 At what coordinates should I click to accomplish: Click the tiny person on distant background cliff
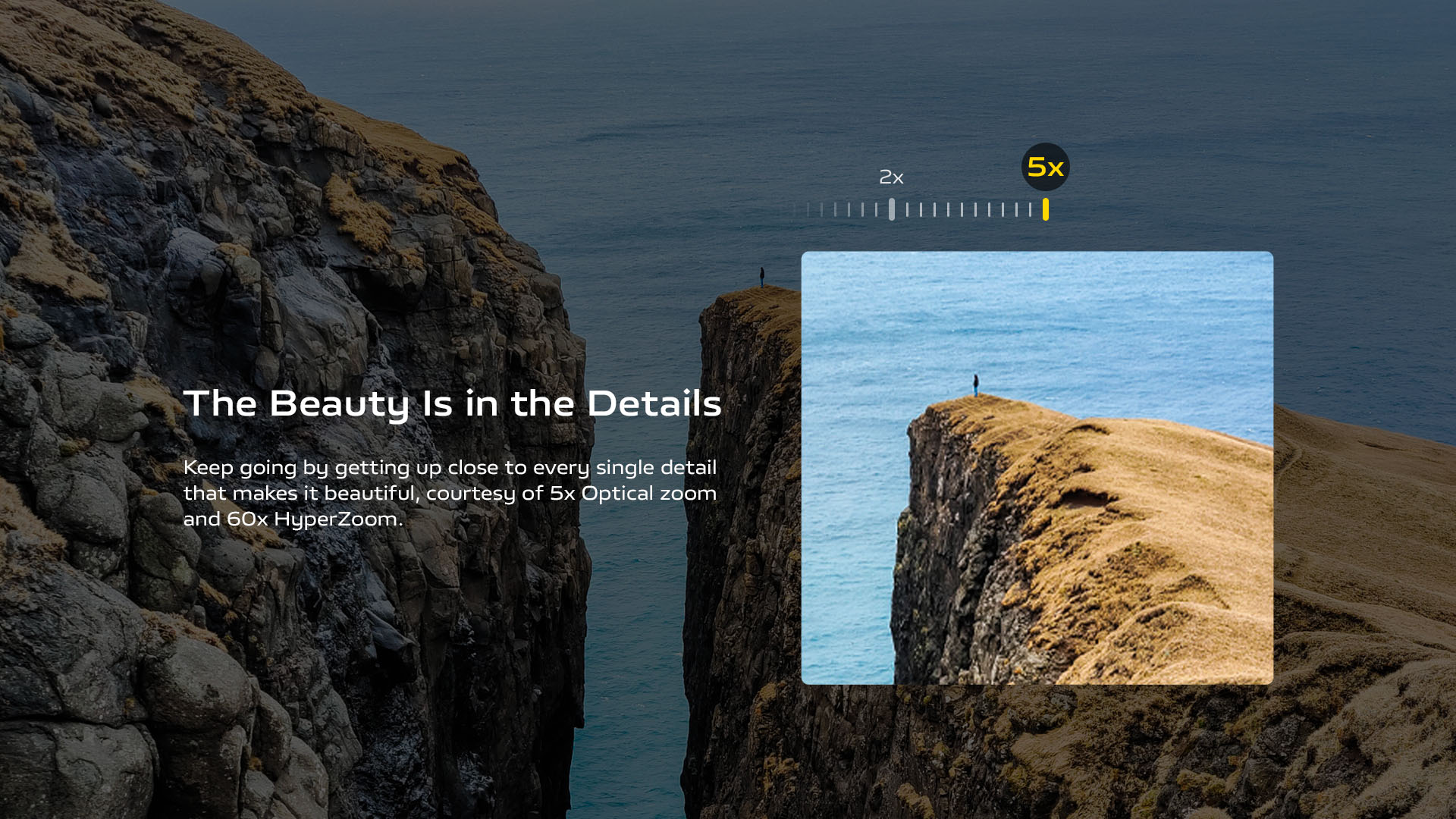762,277
